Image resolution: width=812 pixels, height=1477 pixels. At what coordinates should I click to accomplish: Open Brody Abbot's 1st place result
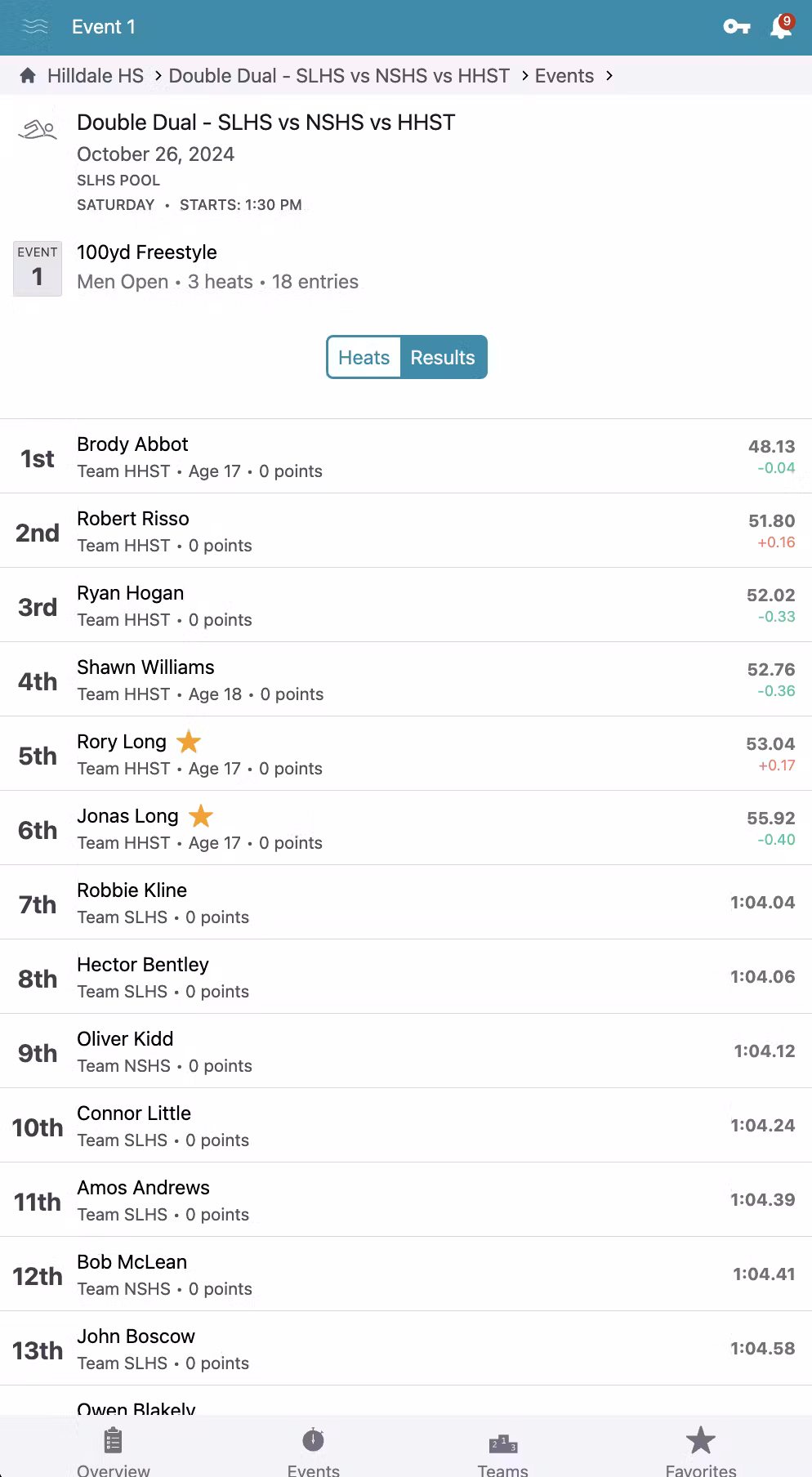pos(406,457)
